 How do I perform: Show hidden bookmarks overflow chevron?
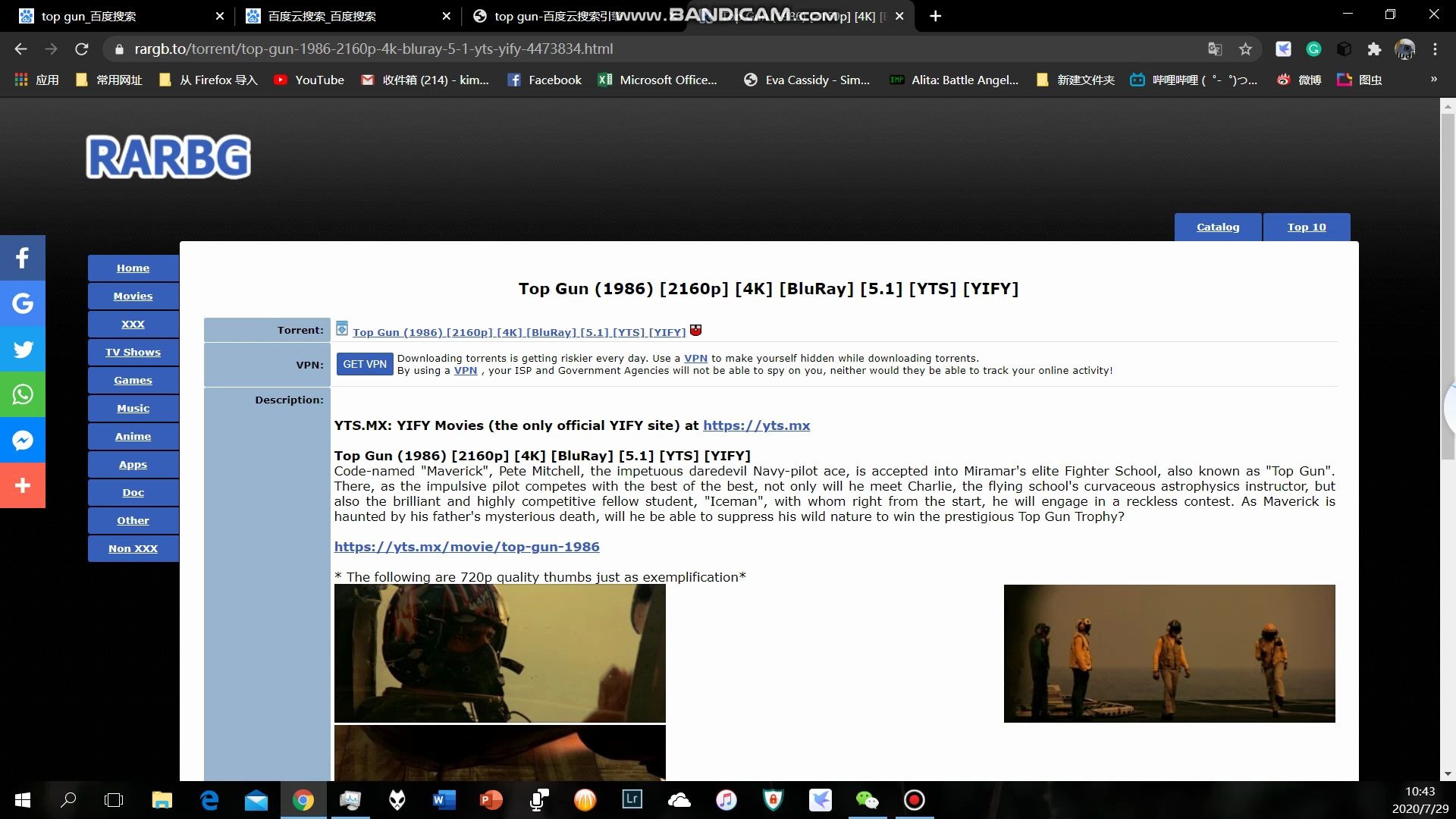point(1433,80)
